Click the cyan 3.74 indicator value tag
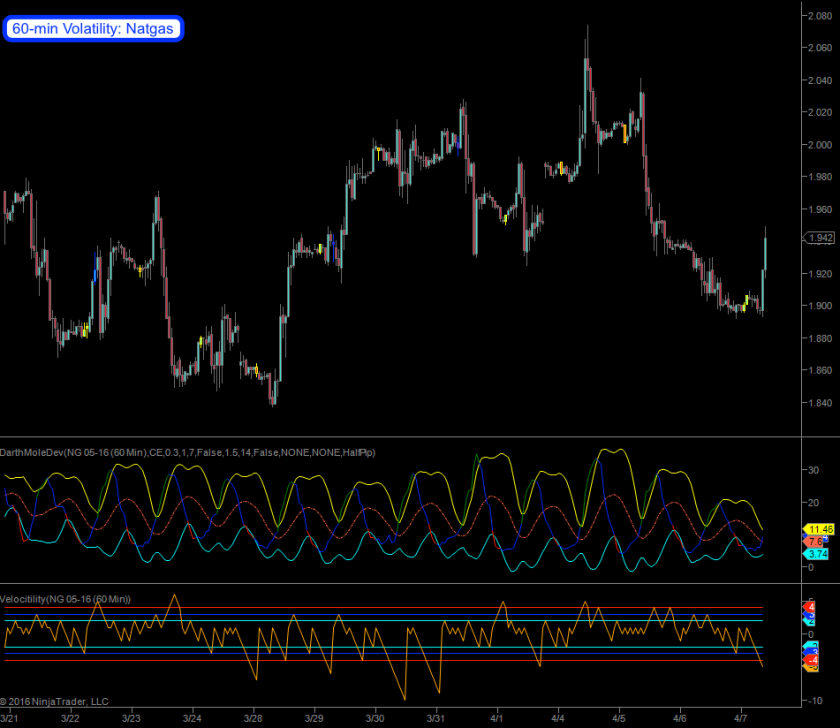Screen dimensions: 840x728 pyautogui.click(x=818, y=553)
